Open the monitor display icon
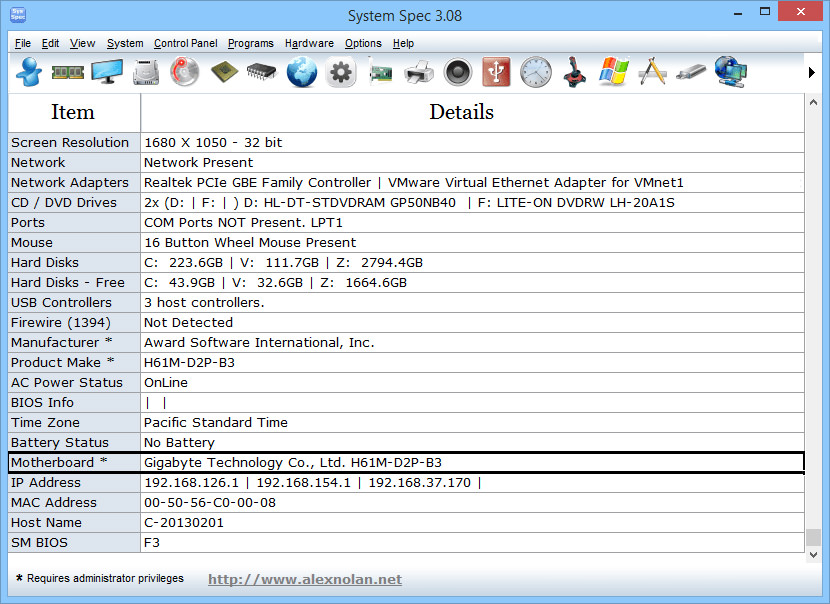Screen dimensions: 830x604 pyautogui.click(x=107, y=71)
